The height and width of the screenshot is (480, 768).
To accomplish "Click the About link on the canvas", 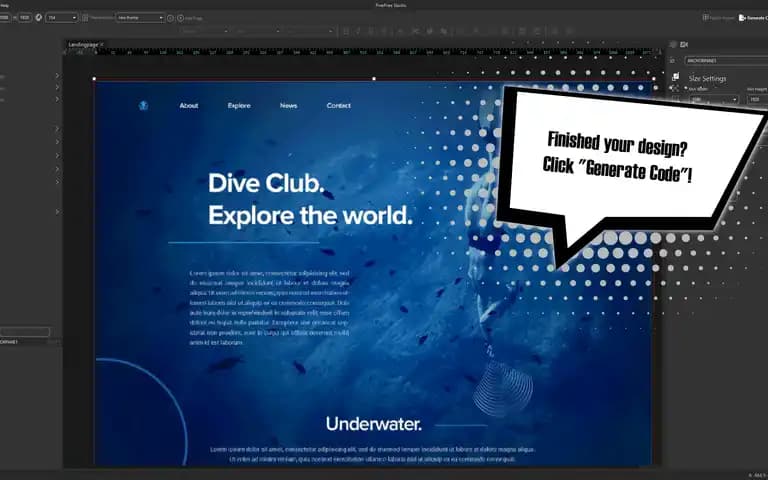I will pyautogui.click(x=189, y=105).
